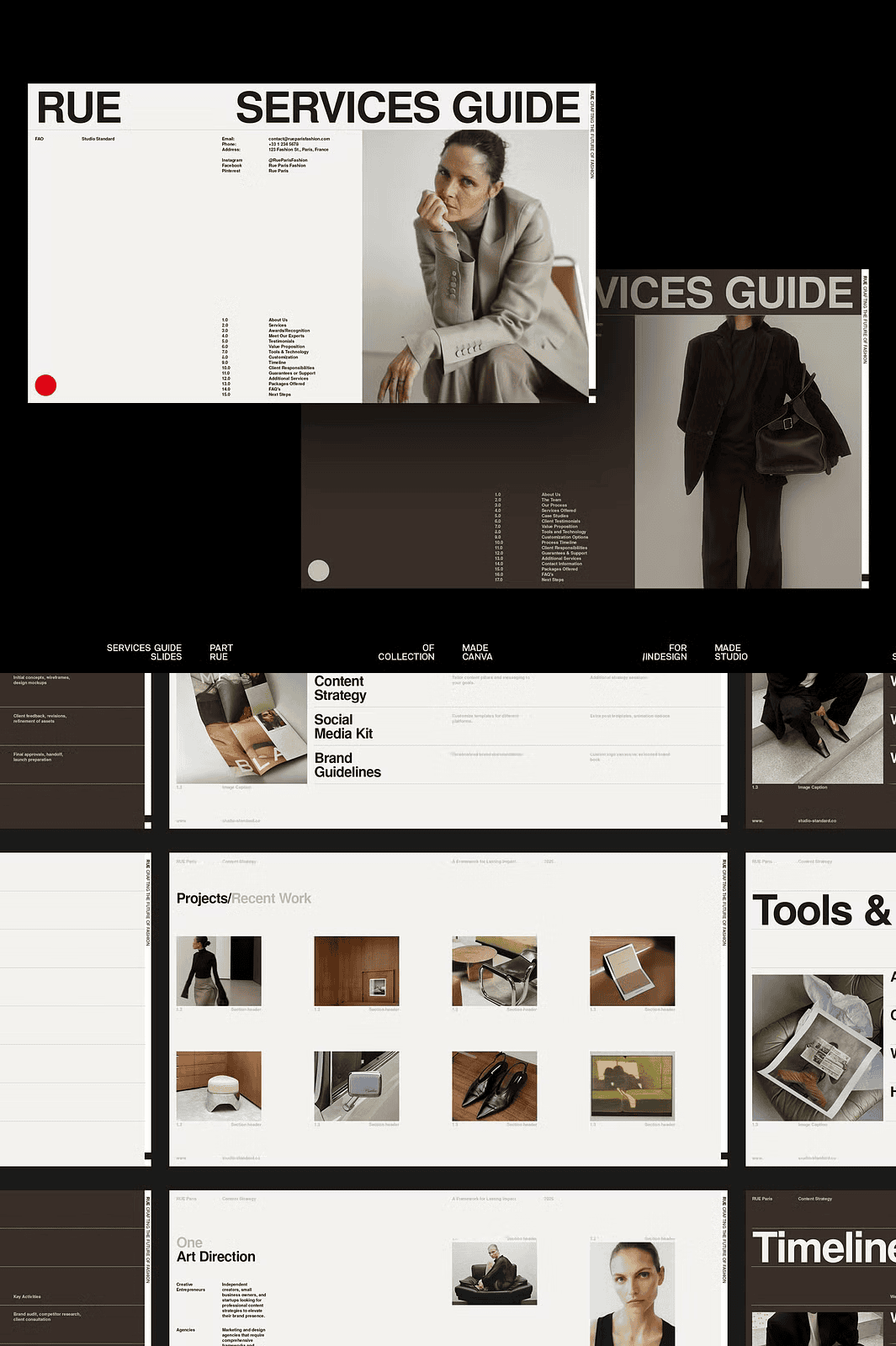Open the notebook on wood project thumbnail

click(x=632, y=971)
